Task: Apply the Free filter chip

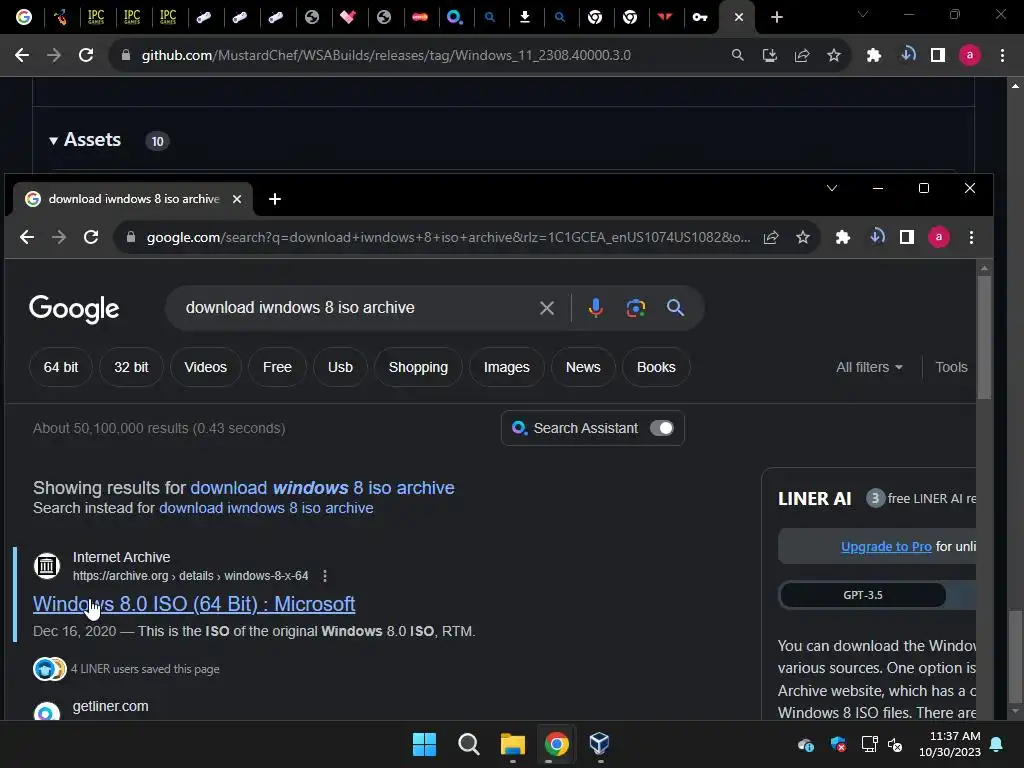Action: [277, 367]
